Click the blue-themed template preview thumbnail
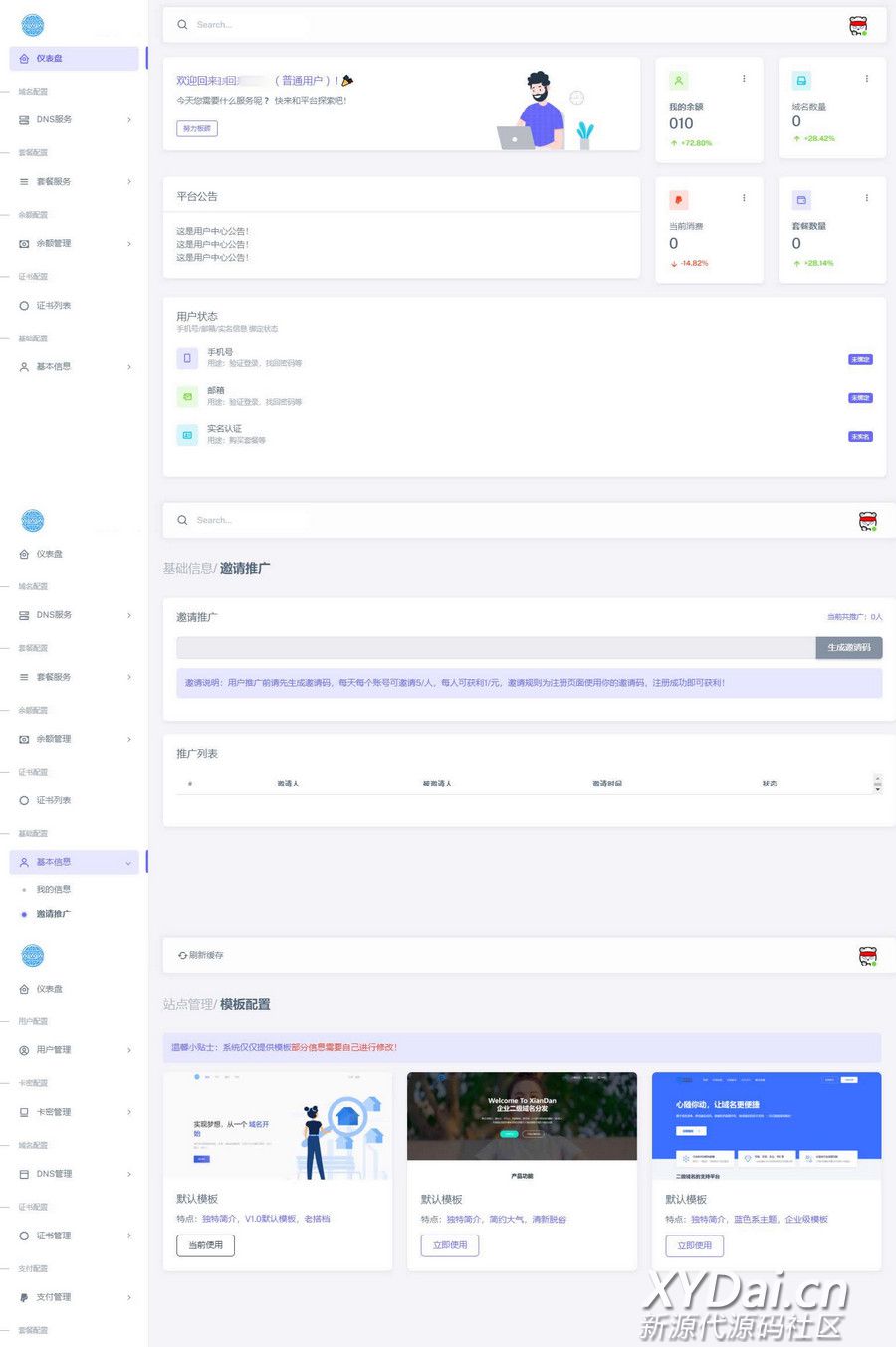896x1347 pixels. (766, 1117)
